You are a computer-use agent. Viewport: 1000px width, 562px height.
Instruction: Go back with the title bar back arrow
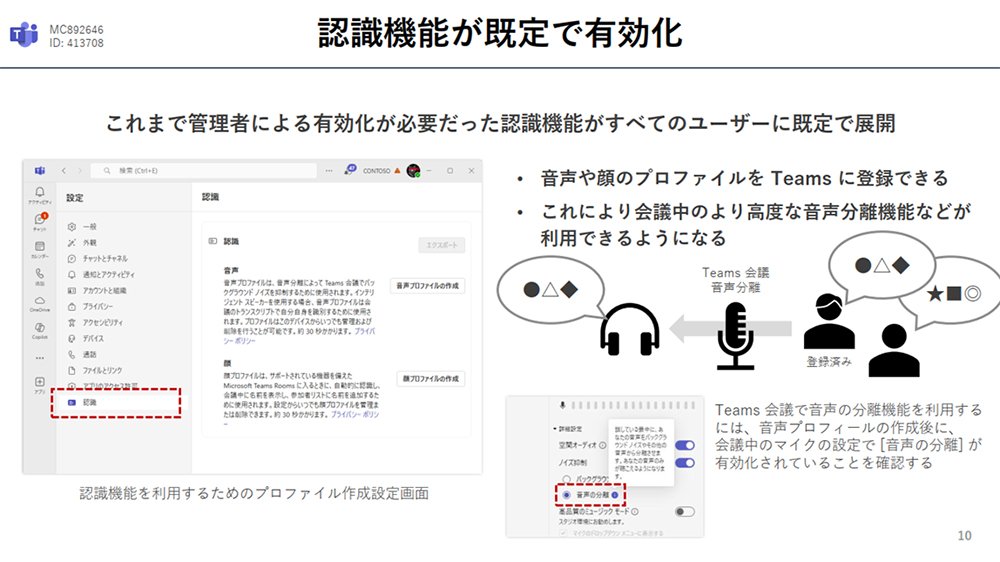(x=64, y=170)
